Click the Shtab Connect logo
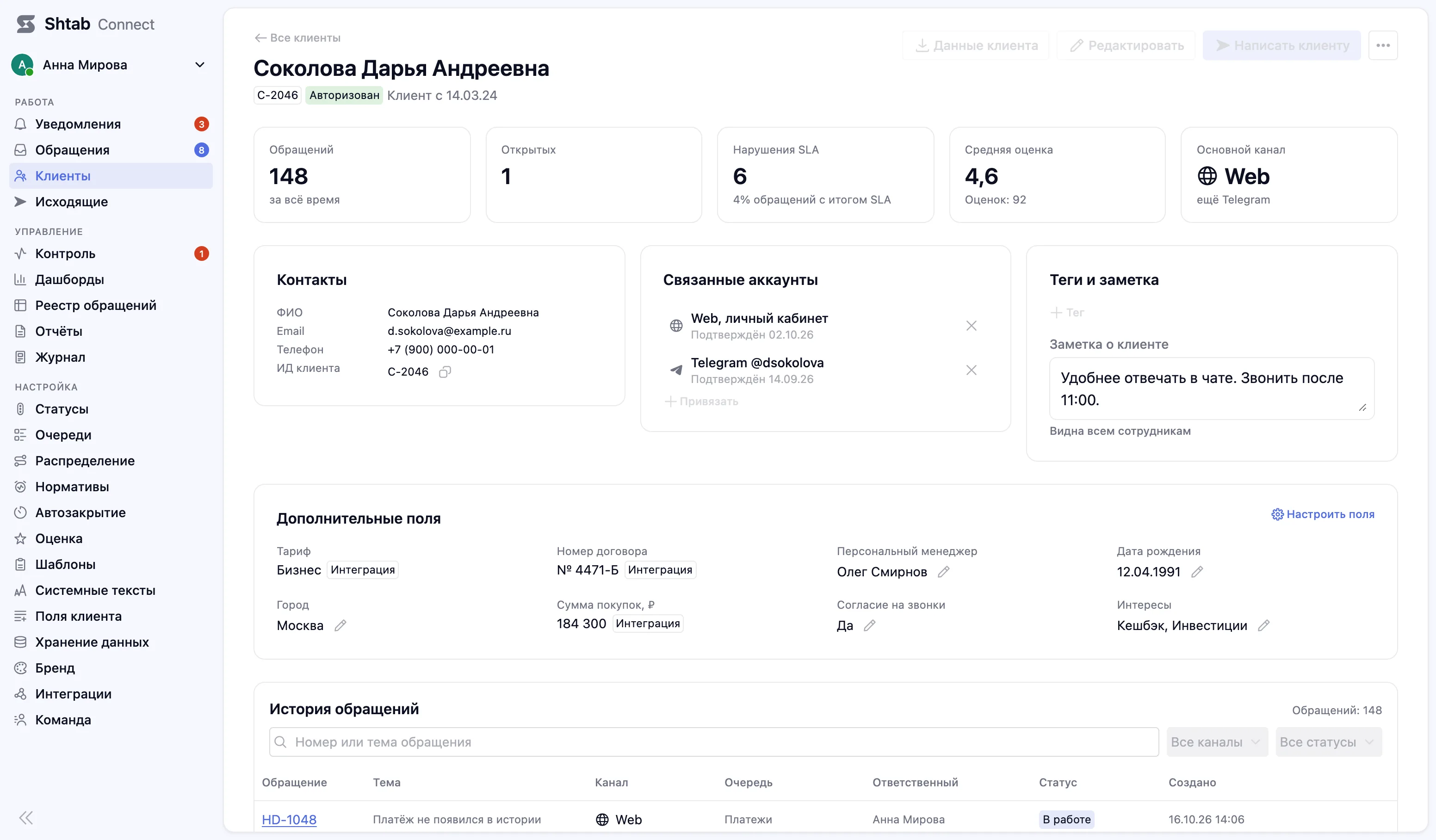The image size is (1436, 840). click(85, 24)
